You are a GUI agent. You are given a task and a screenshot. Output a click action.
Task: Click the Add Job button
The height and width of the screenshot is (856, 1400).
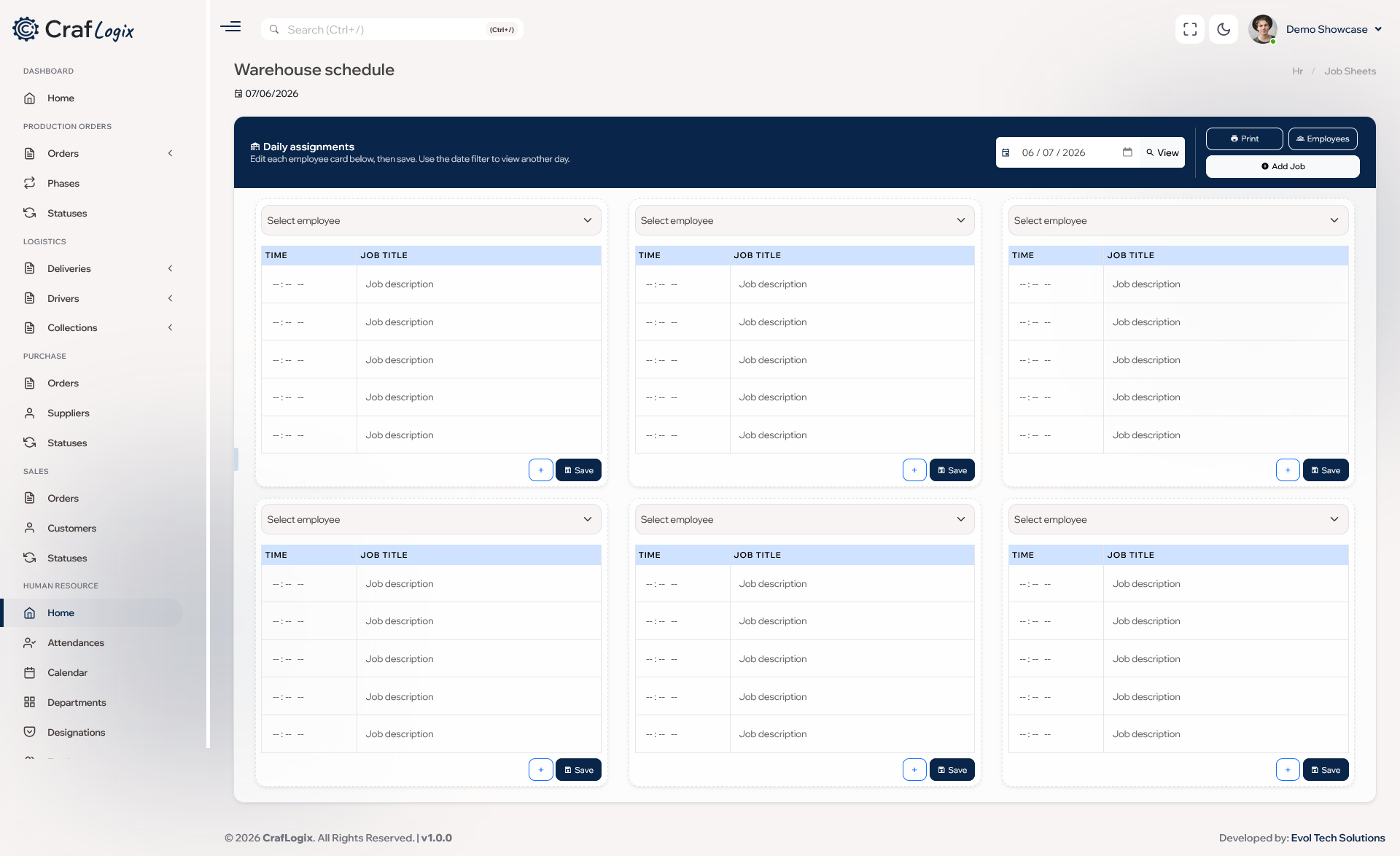click(1283, 166)
